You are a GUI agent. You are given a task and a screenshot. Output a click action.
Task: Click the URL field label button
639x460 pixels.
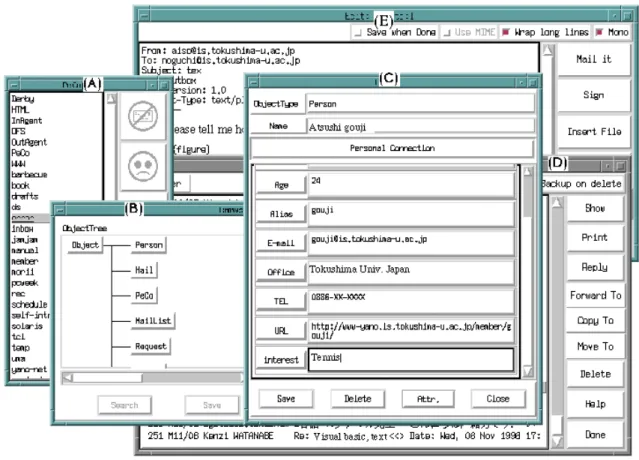pyautogui.click(x=281, y=331)
